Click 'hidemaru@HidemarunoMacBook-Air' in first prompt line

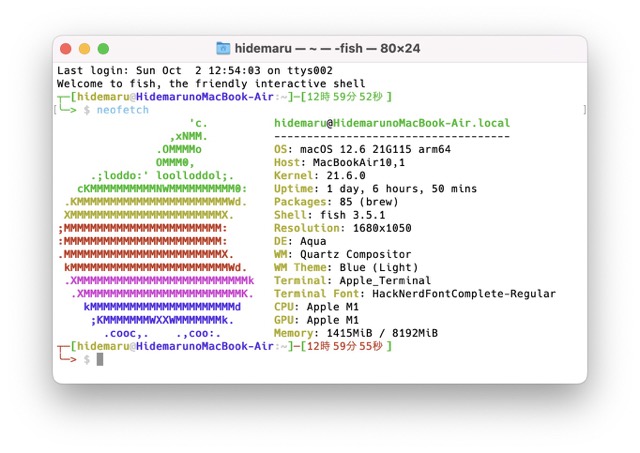(x=175, y=97)
